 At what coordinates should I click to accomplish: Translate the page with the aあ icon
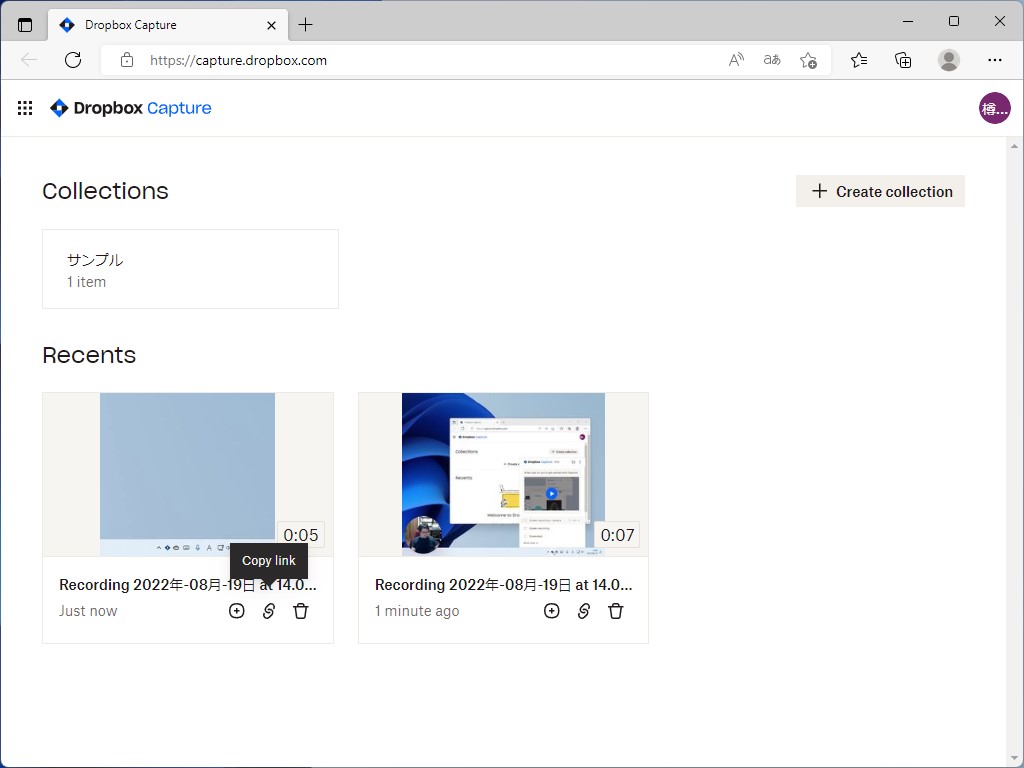click(x=771, y=60)
